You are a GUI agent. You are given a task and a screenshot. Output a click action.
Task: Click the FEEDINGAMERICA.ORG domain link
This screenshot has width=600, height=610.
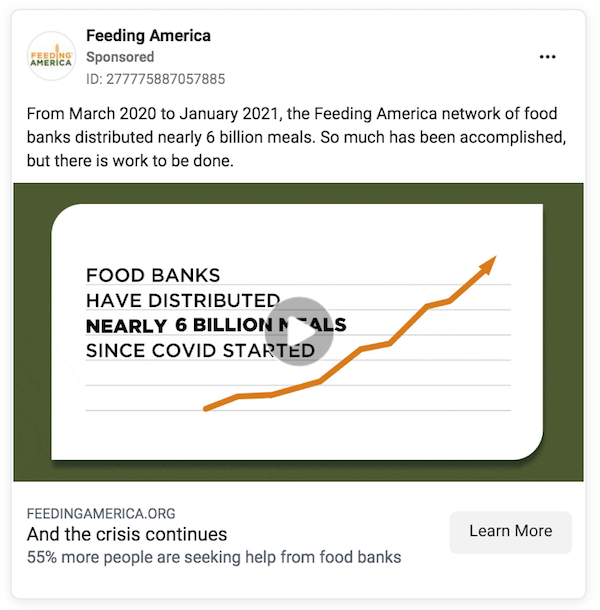click(101, 514)
